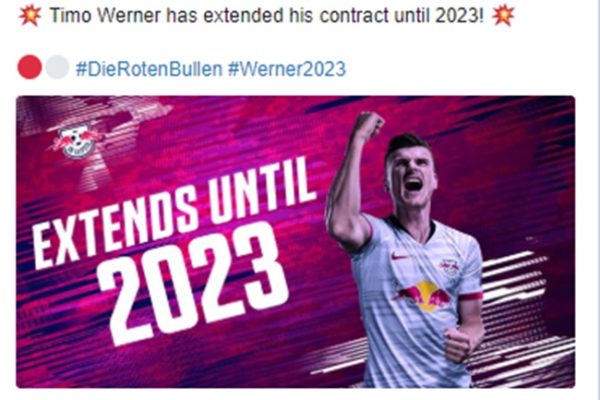The width and height of the screenshot is (600, 400).
Task: Open the contract extension image
Action: click(295, 242)
